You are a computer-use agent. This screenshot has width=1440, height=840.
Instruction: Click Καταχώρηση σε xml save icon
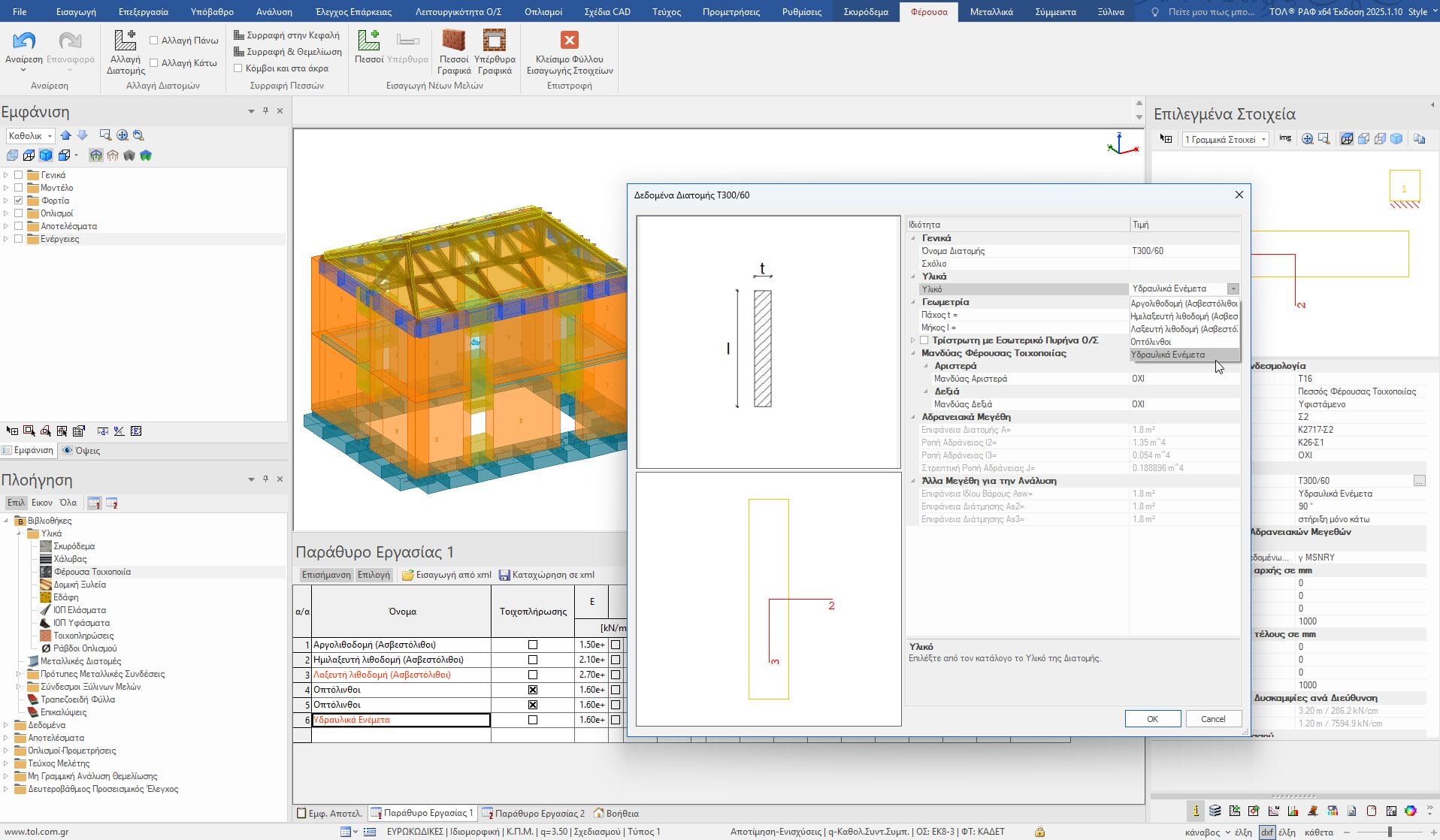click(x=504, y=576)
